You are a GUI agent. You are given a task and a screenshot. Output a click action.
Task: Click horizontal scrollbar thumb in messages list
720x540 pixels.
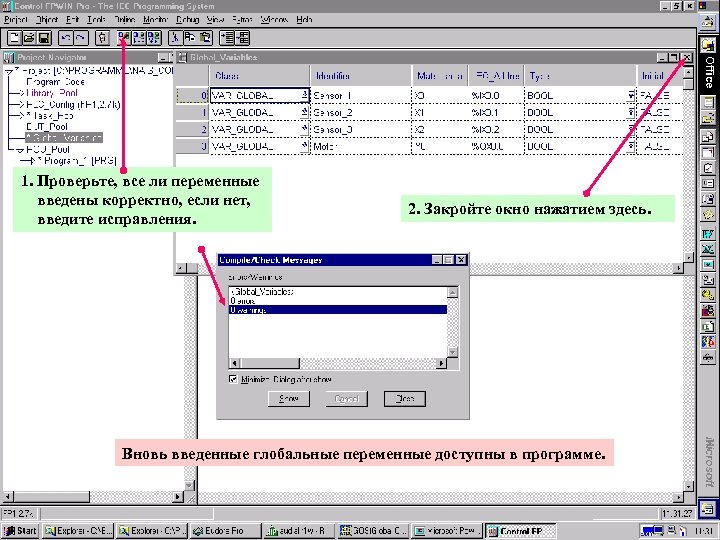(269, 363)
